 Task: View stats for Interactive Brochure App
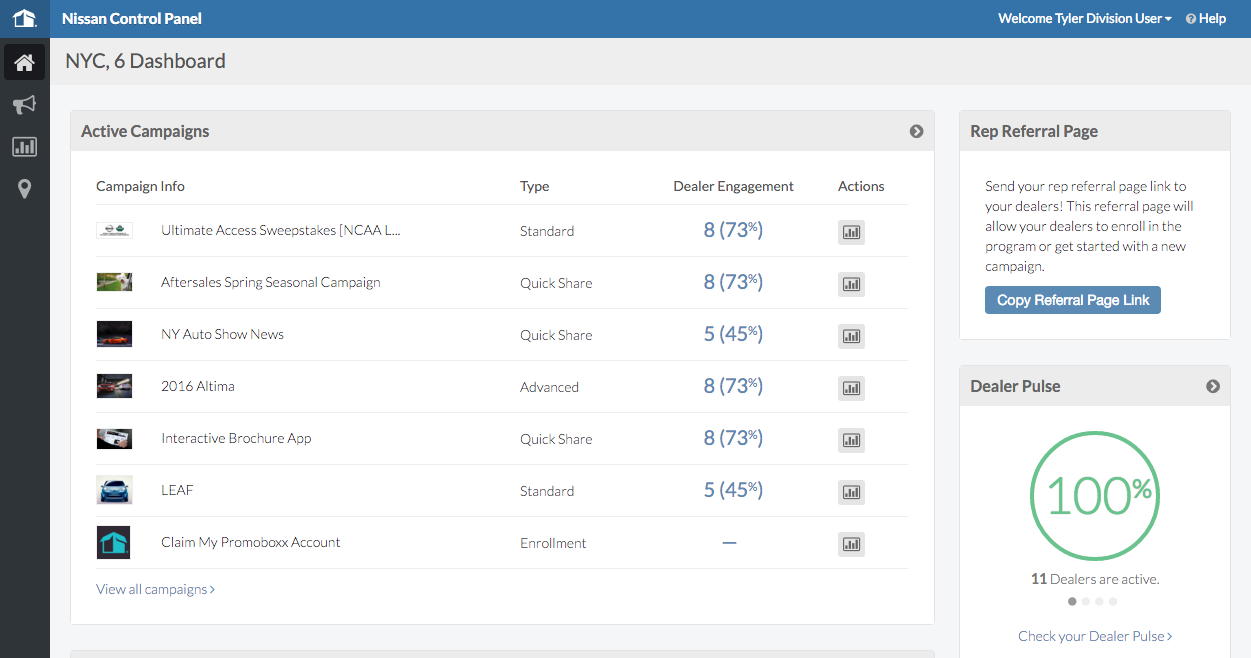[851, 440]
